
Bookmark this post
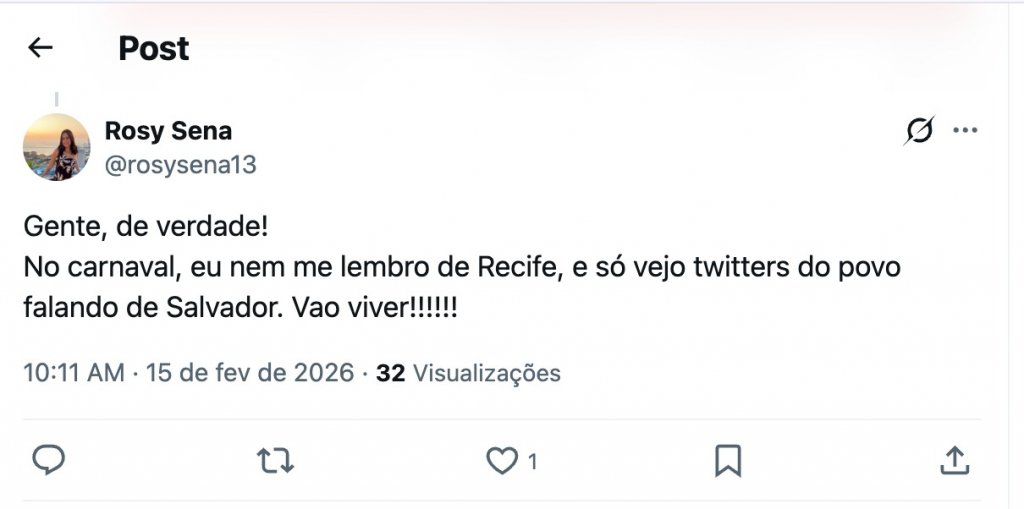click(x=727, y=460)
